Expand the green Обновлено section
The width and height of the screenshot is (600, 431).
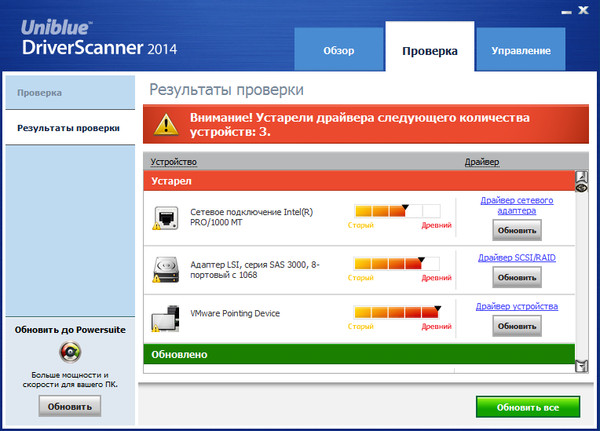(358, 354)
